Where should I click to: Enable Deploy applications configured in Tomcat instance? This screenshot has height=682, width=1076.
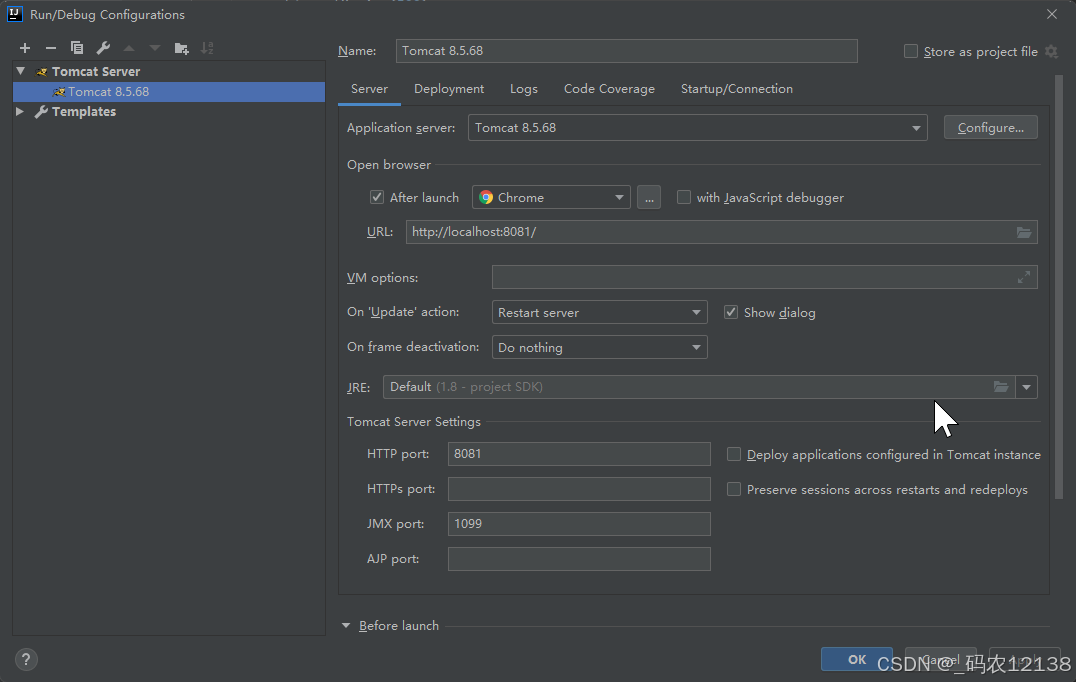(734, 454)
